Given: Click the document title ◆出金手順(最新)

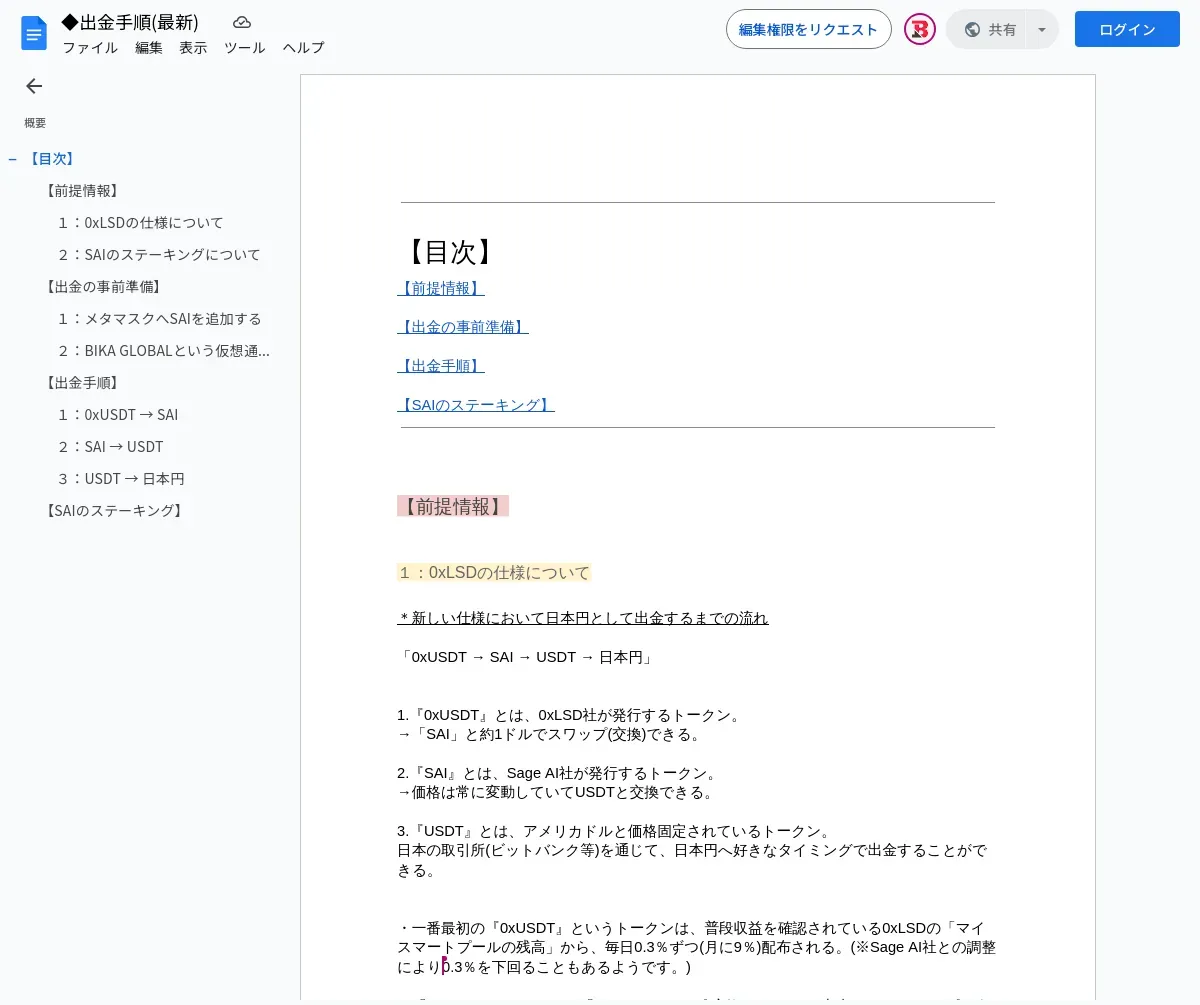Looking at the screenshot, I should (130, 22).
